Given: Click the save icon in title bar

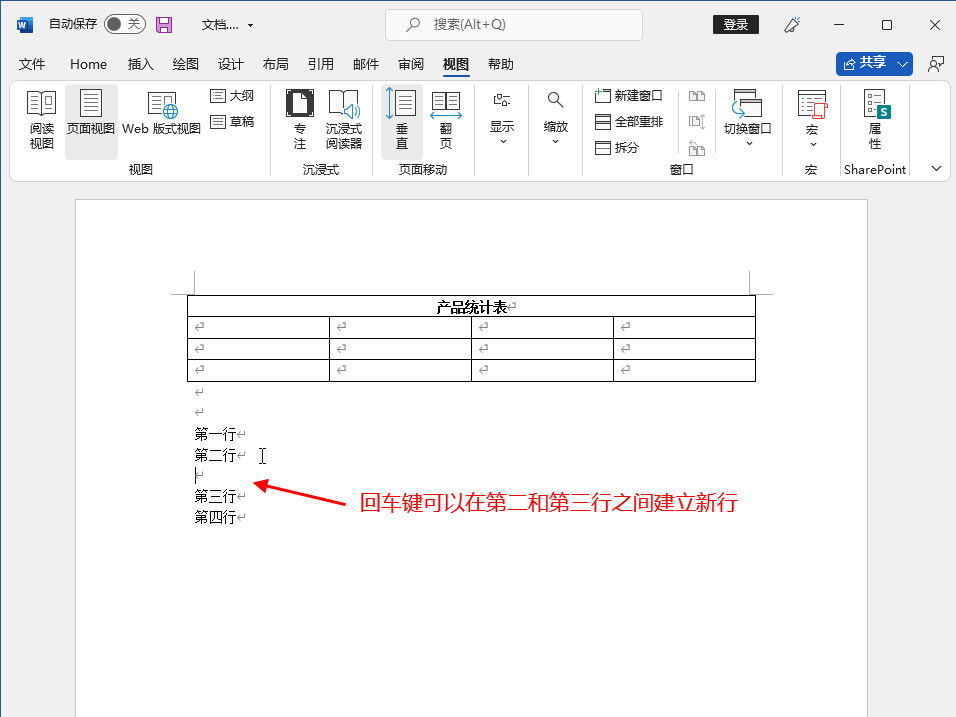Looking at the screenshot, I should click(x=164, y=24).
